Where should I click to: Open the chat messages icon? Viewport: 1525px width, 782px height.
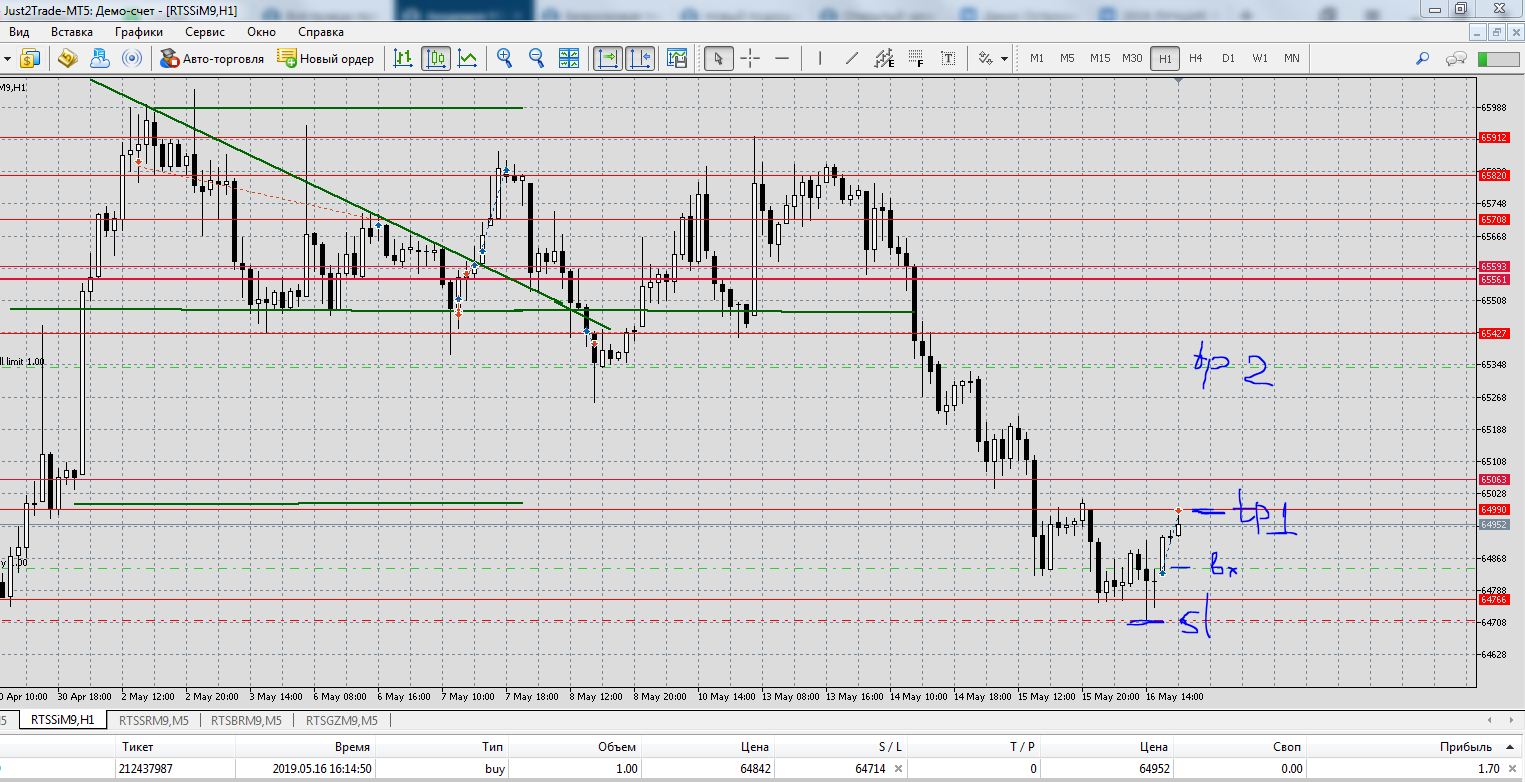(x=1456, y=58)
